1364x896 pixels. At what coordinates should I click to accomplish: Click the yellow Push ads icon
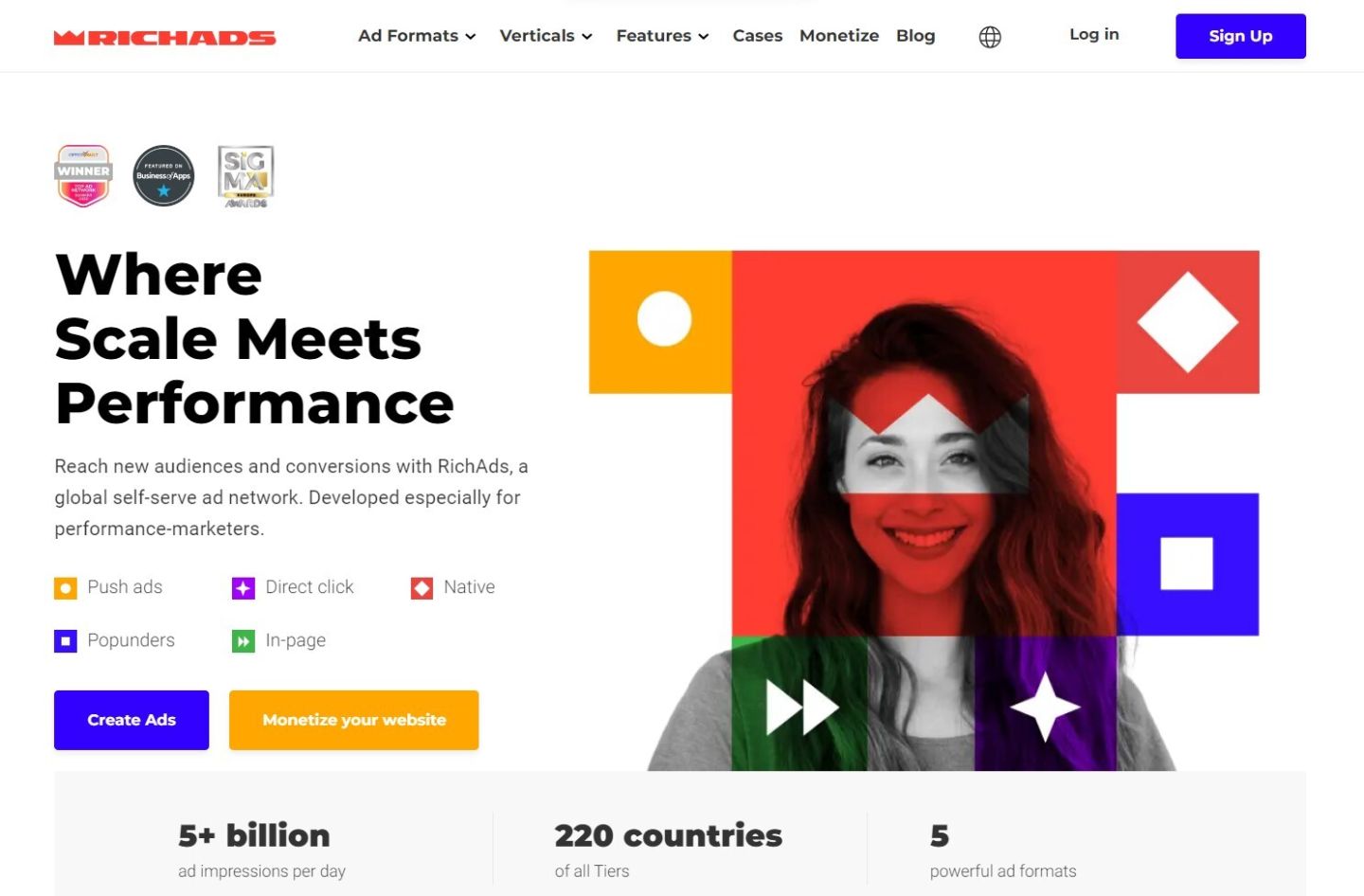(x=65, y=588)
